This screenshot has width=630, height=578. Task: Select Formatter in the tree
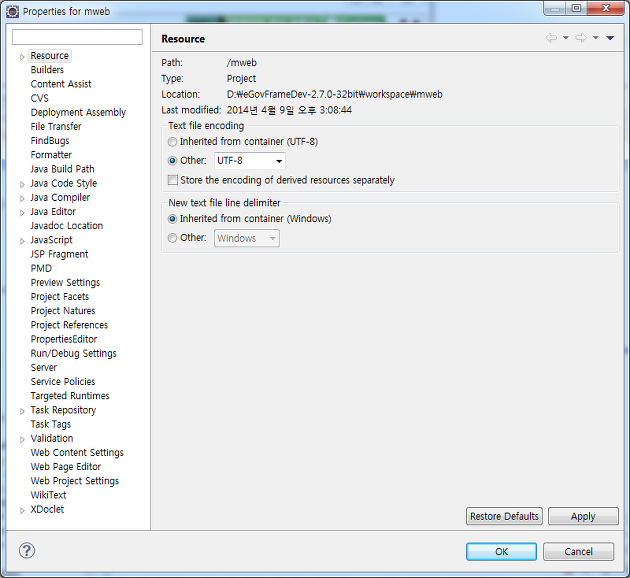(x=51, y=155)
